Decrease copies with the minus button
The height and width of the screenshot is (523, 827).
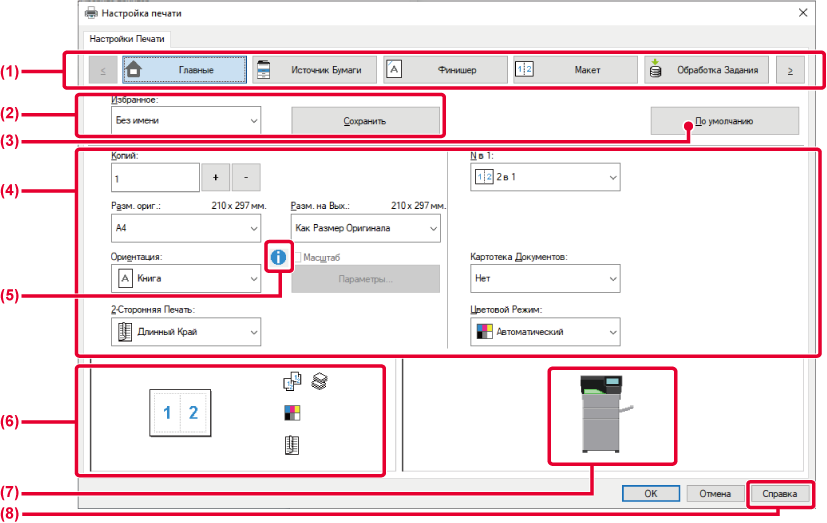click(x=246, y=178)
